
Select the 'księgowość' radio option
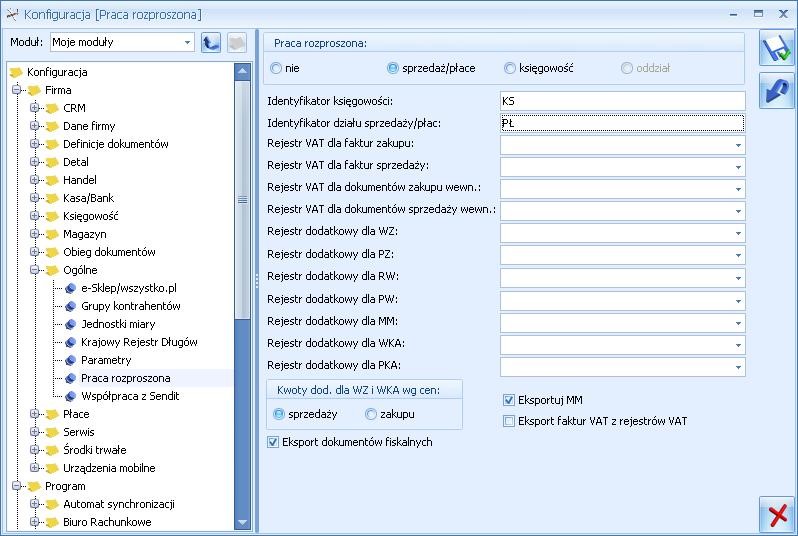[x=509, y=68]
